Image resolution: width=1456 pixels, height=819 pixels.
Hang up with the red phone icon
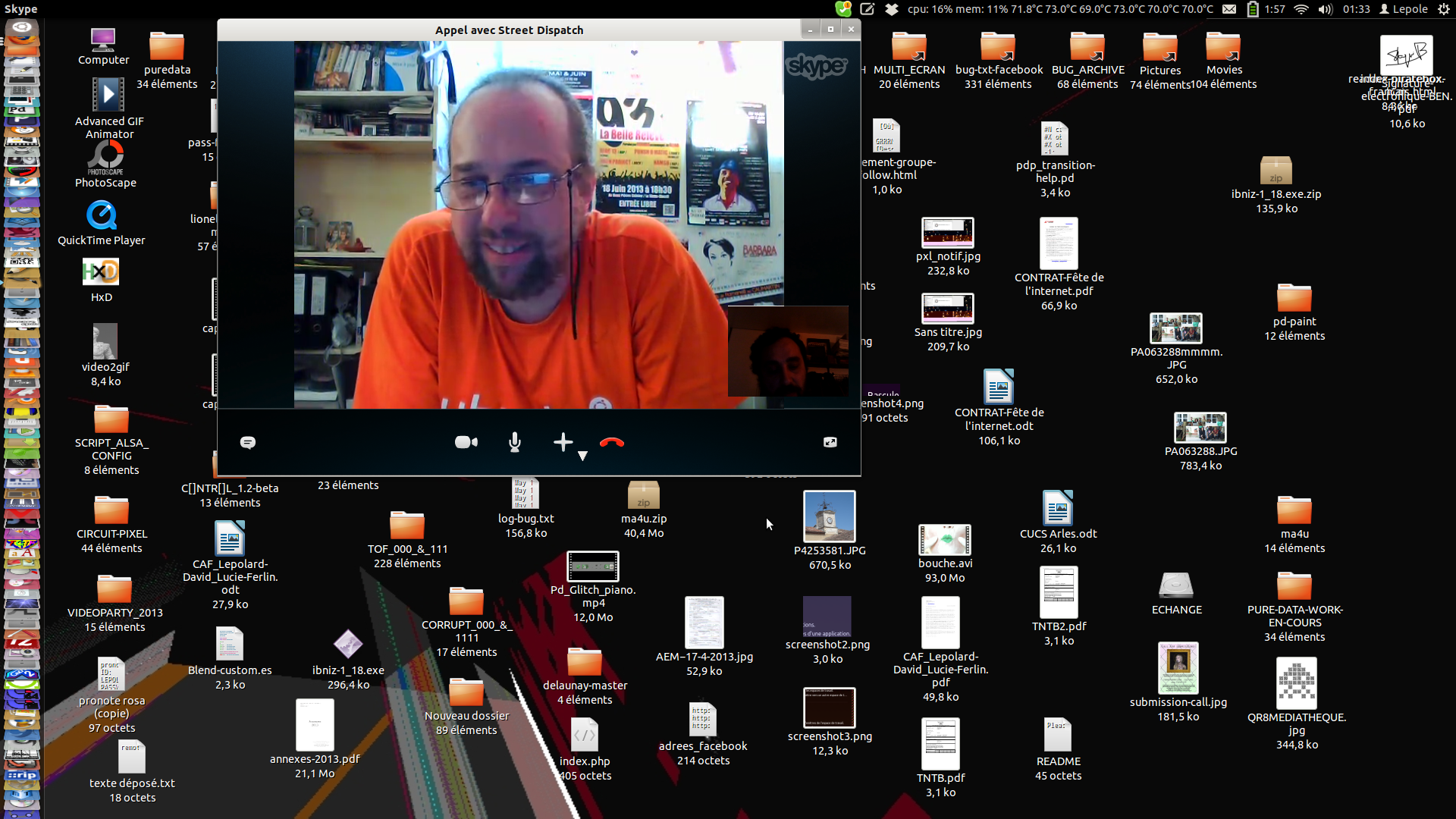pyautogui.click(x=612, y=442)
